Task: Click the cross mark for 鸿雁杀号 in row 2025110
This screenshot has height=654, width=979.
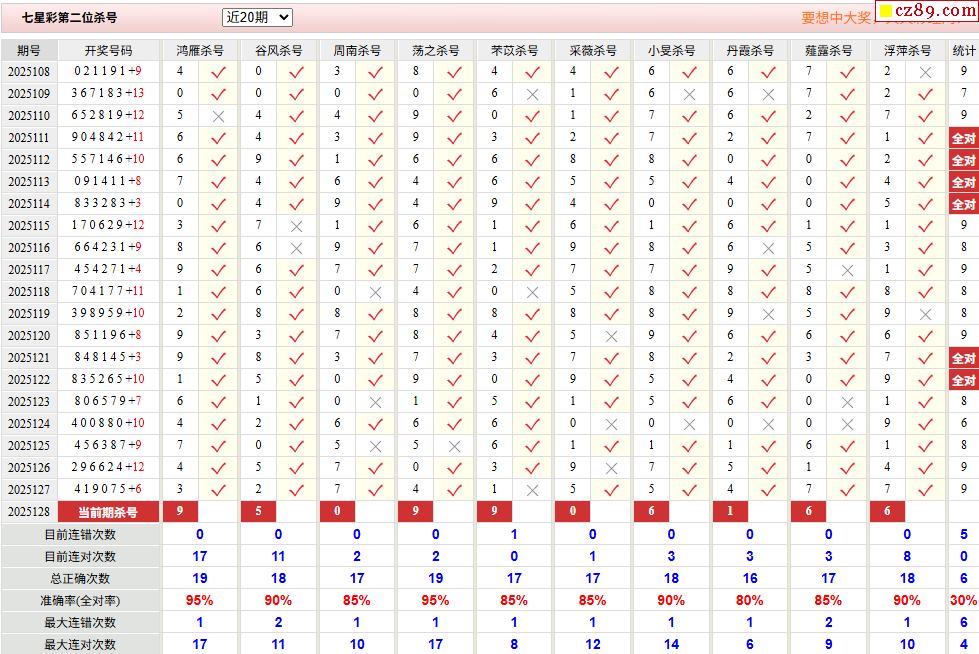Action: click(x=218, y=116)
